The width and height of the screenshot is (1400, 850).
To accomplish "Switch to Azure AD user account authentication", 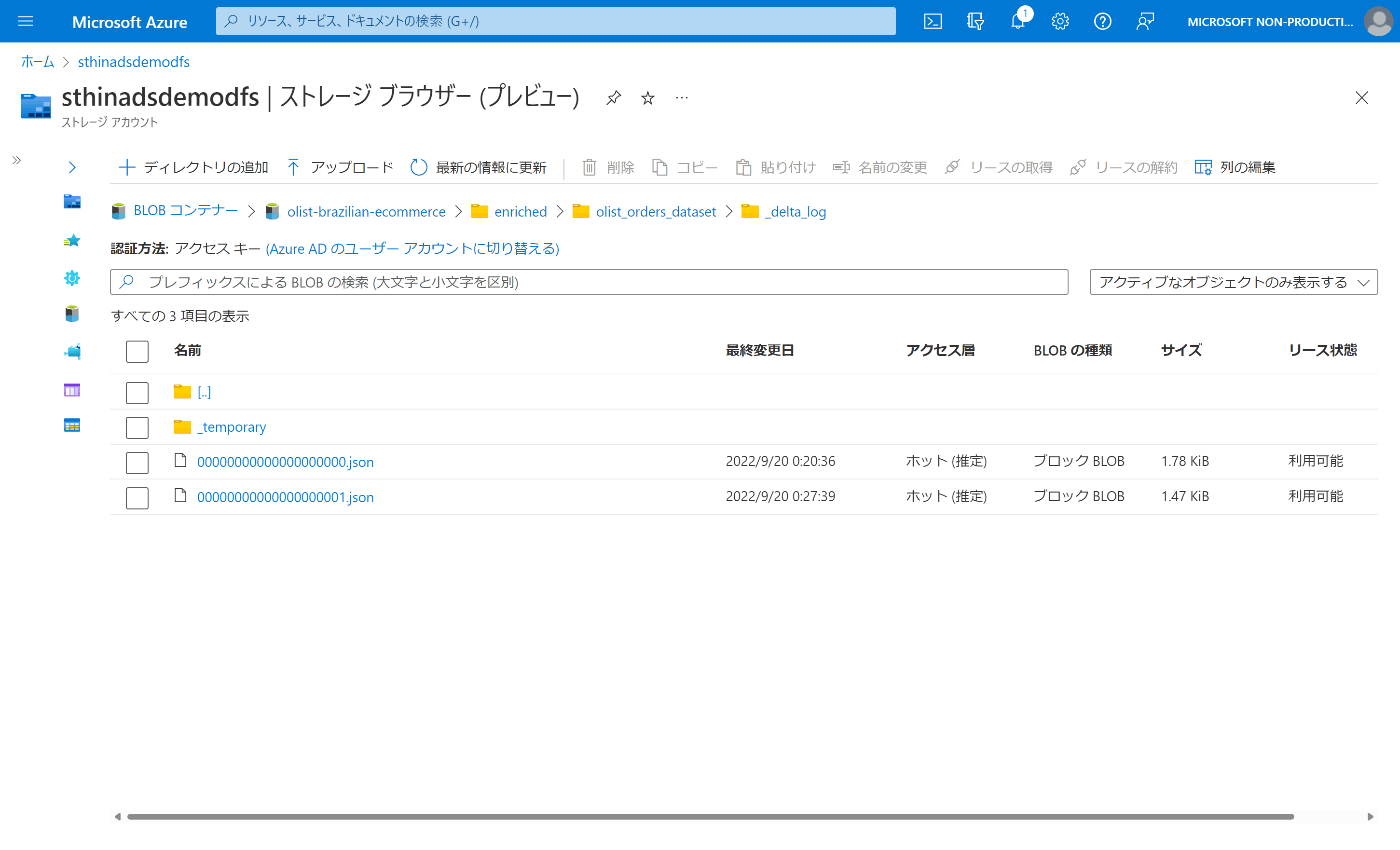I will tap(412, 248).
